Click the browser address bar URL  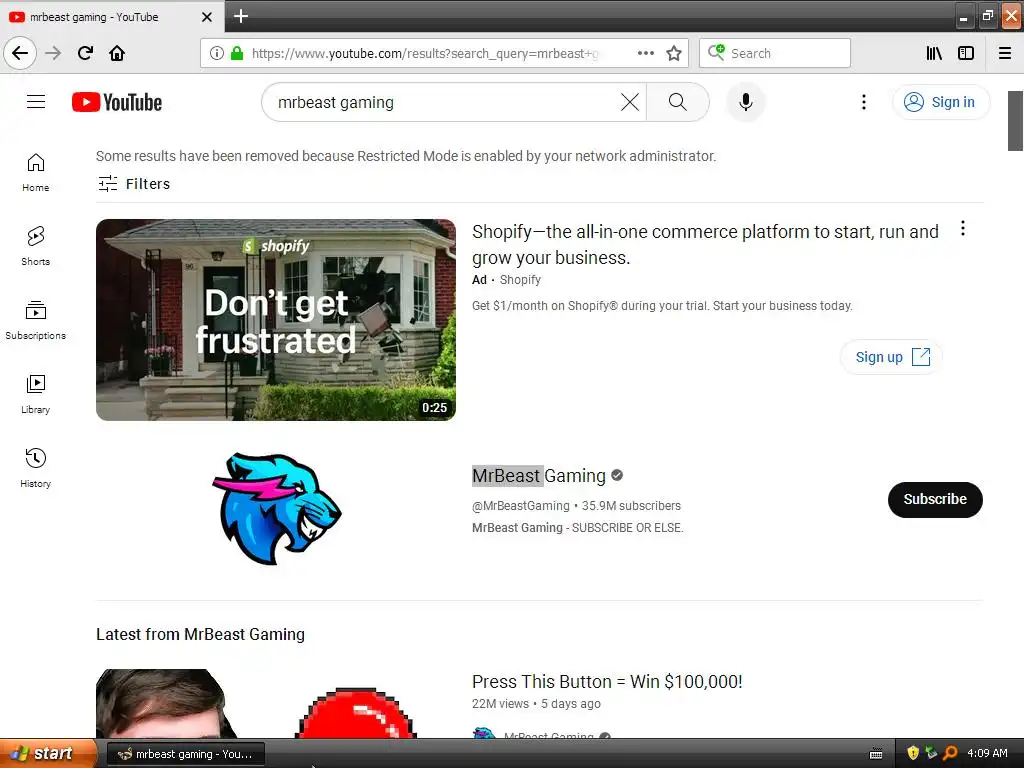point(424,53)
